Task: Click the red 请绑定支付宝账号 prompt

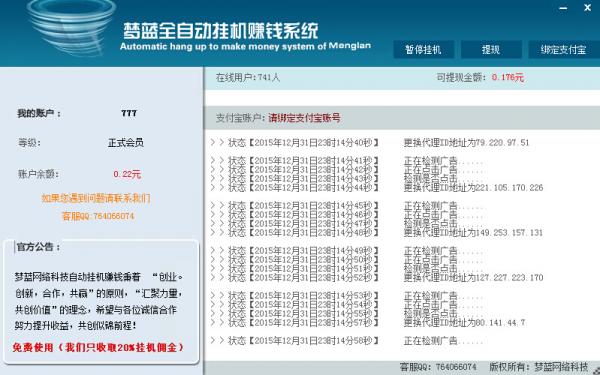Action: pos(305,118)
